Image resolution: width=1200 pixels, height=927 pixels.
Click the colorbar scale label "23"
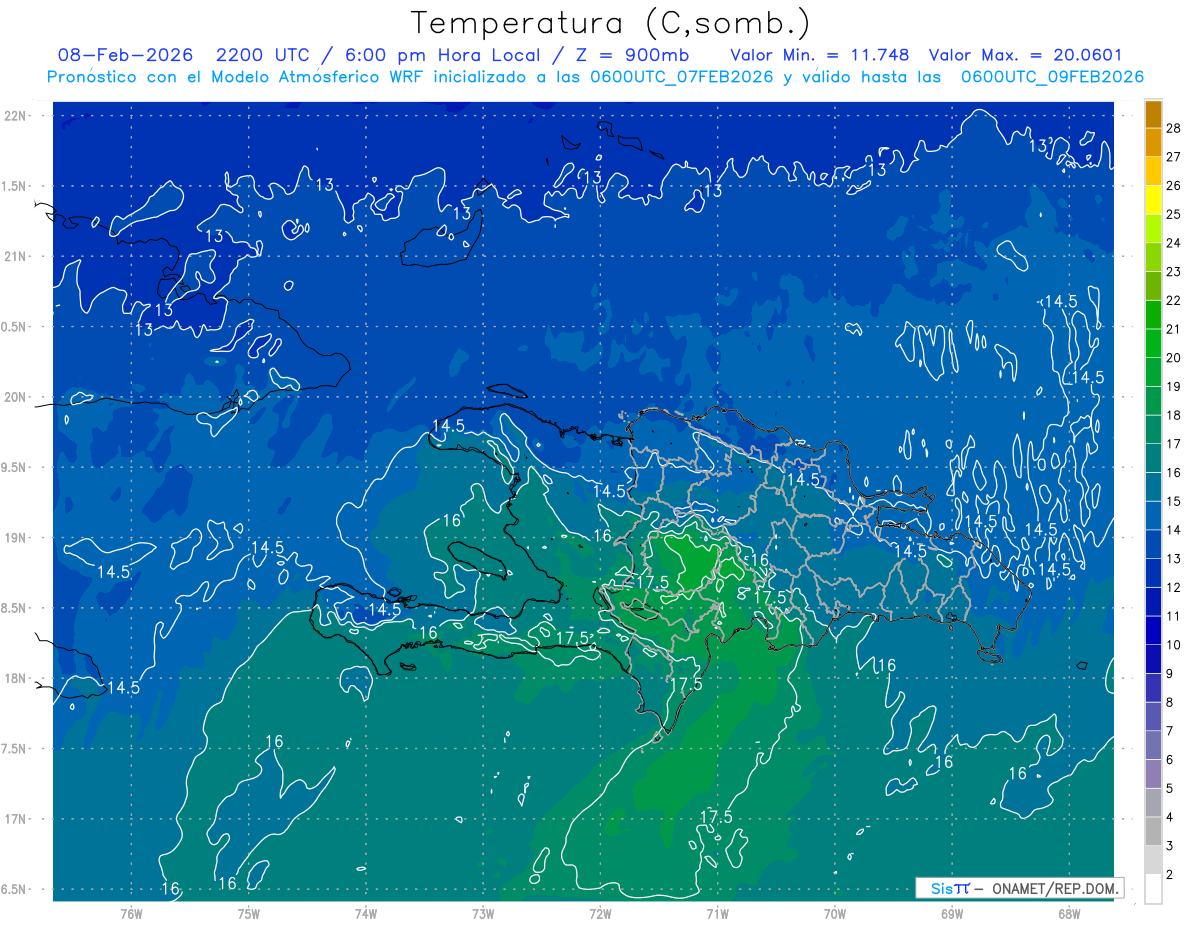pyautogui.click(x=1174, y=272)
